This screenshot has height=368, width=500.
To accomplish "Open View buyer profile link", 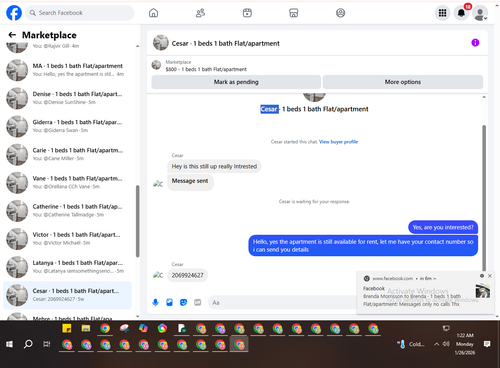I will (338, 142).
